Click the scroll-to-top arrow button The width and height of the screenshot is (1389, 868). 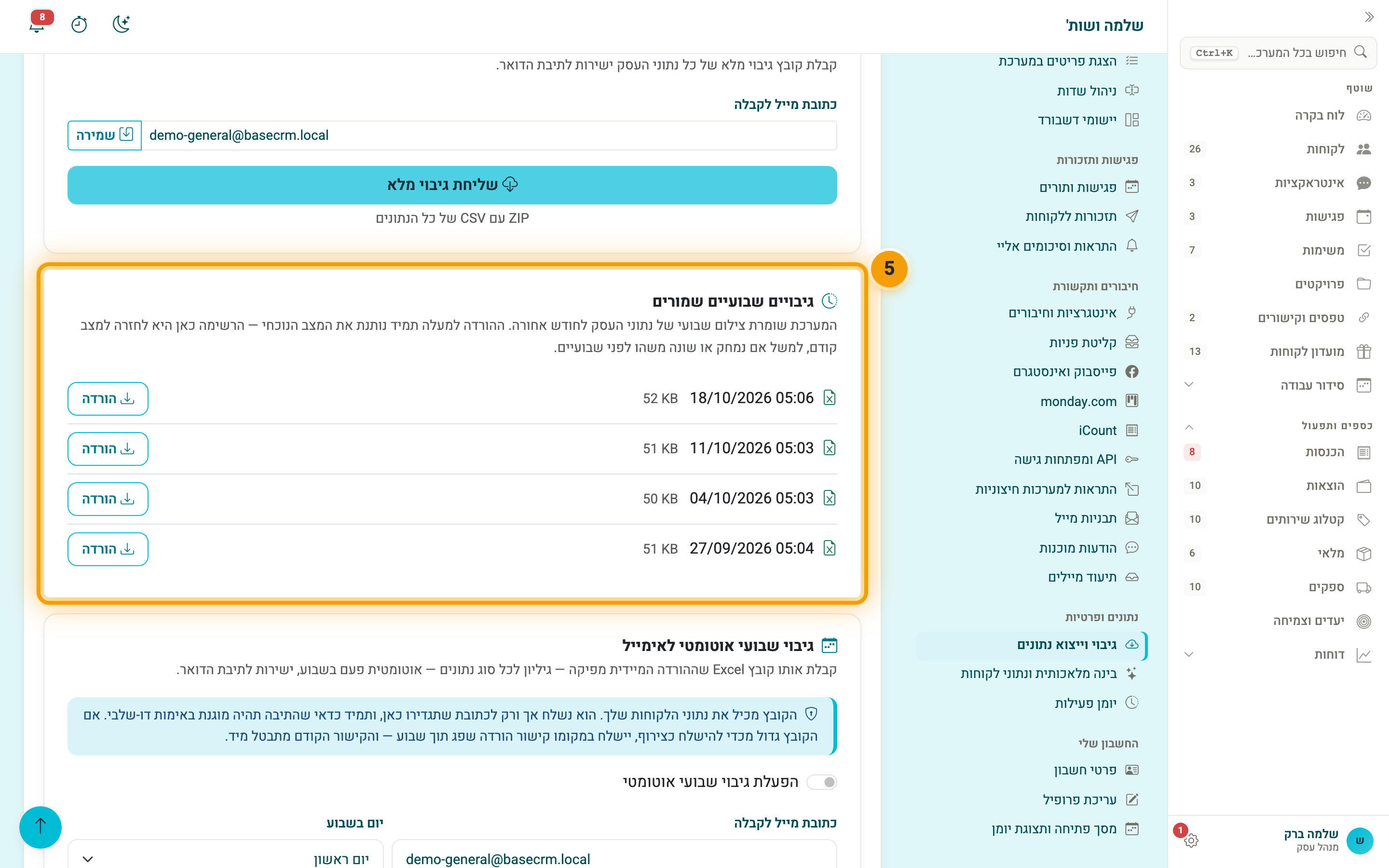point(40,827)
